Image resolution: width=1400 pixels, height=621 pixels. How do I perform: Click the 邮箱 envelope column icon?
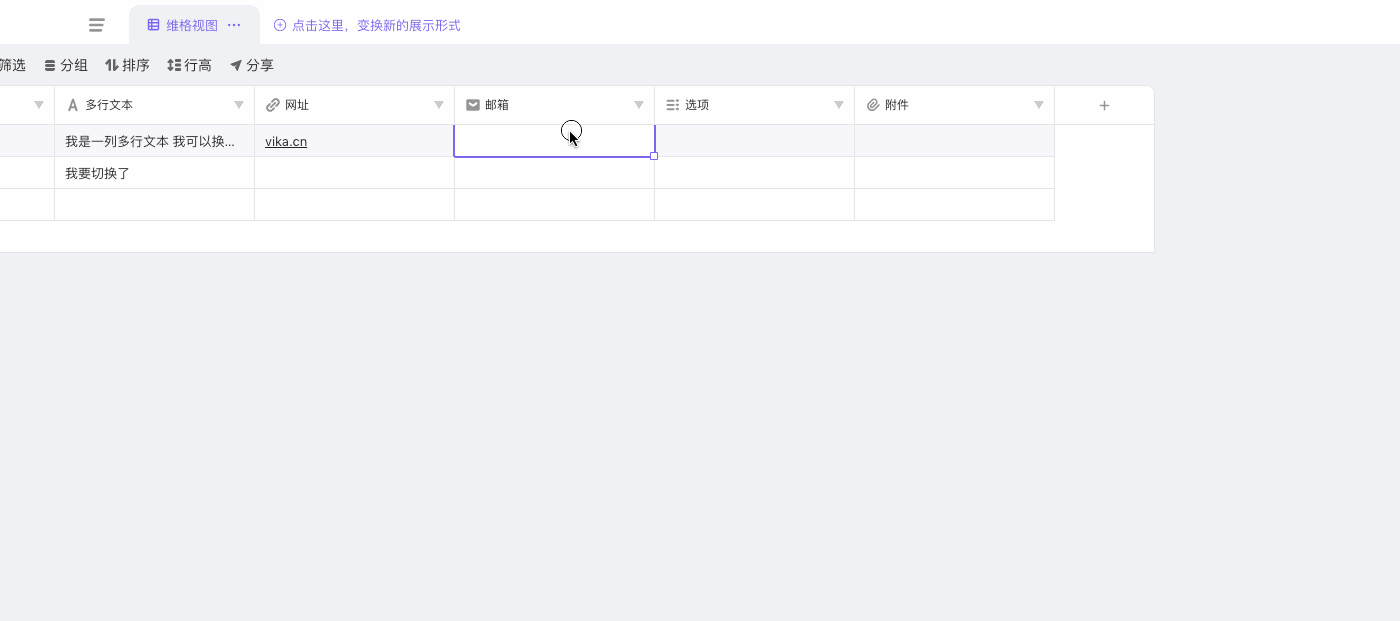point(473,105)
